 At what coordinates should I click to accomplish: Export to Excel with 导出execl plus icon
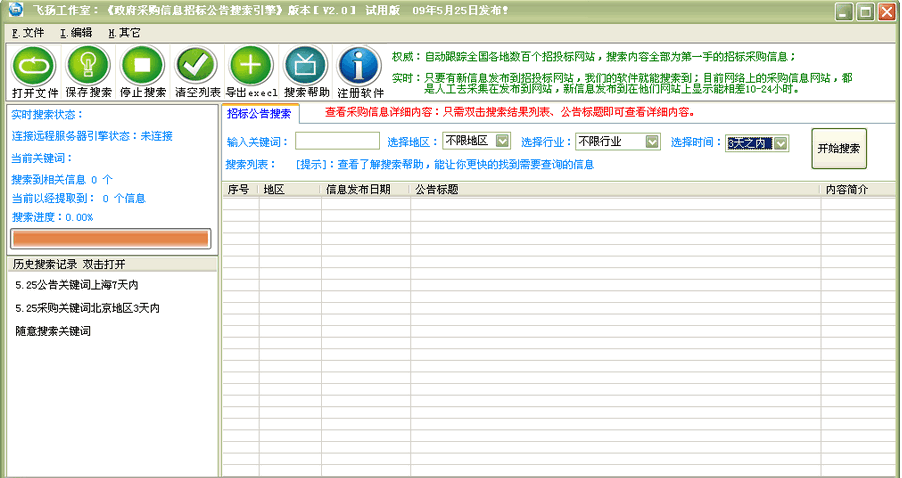251,66
